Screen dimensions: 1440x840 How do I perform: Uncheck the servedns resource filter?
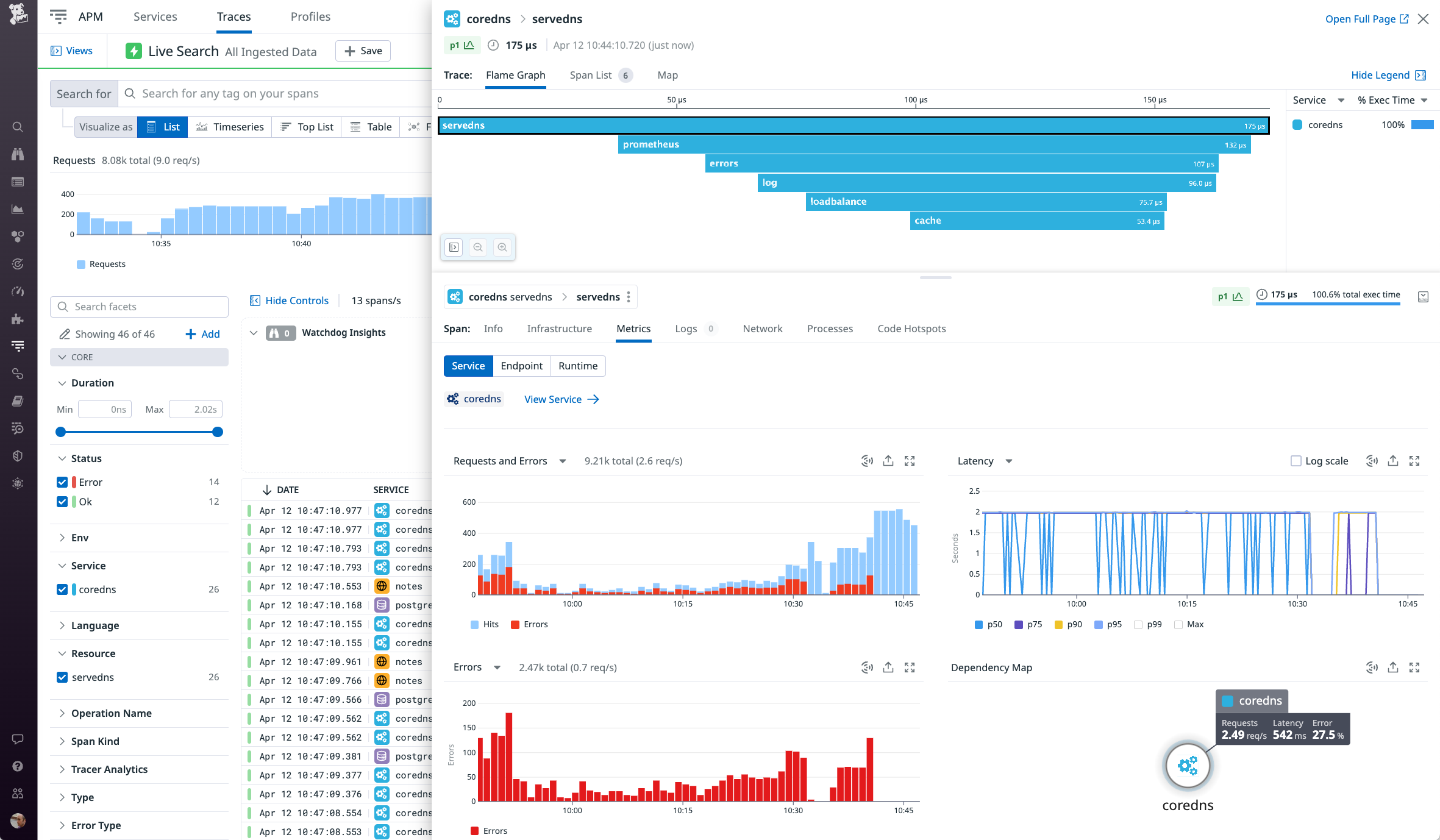pyautogui.click(x=62, y=677)
